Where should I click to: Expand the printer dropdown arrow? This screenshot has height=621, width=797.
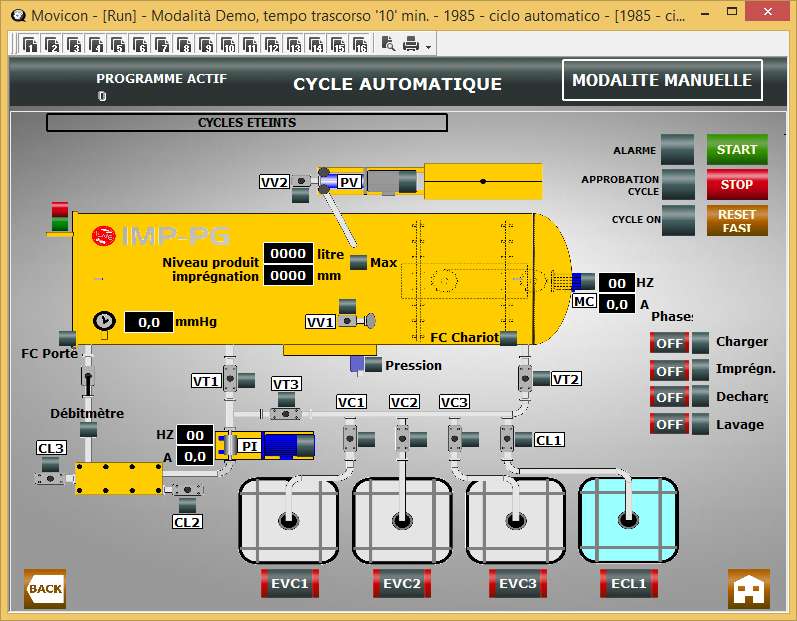pyautogui.click(x=429, y=46)
